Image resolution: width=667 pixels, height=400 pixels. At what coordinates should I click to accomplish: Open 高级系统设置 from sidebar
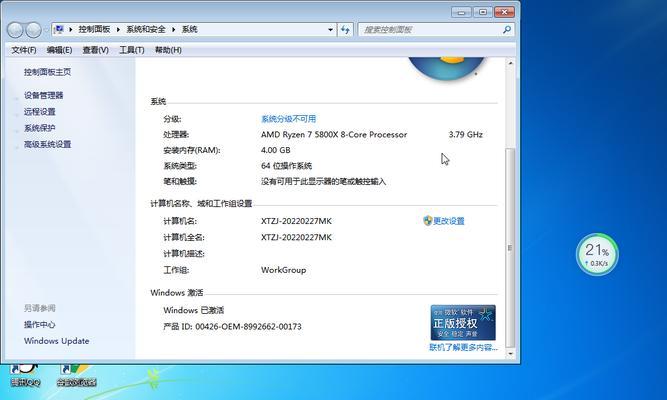click(47, 144)
